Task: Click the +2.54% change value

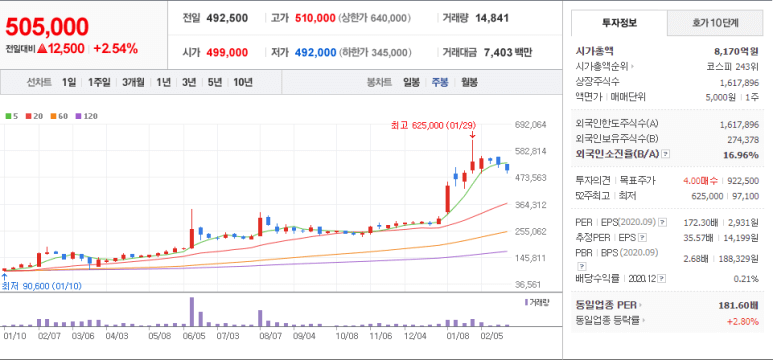Action: click(x=115, y=48)
